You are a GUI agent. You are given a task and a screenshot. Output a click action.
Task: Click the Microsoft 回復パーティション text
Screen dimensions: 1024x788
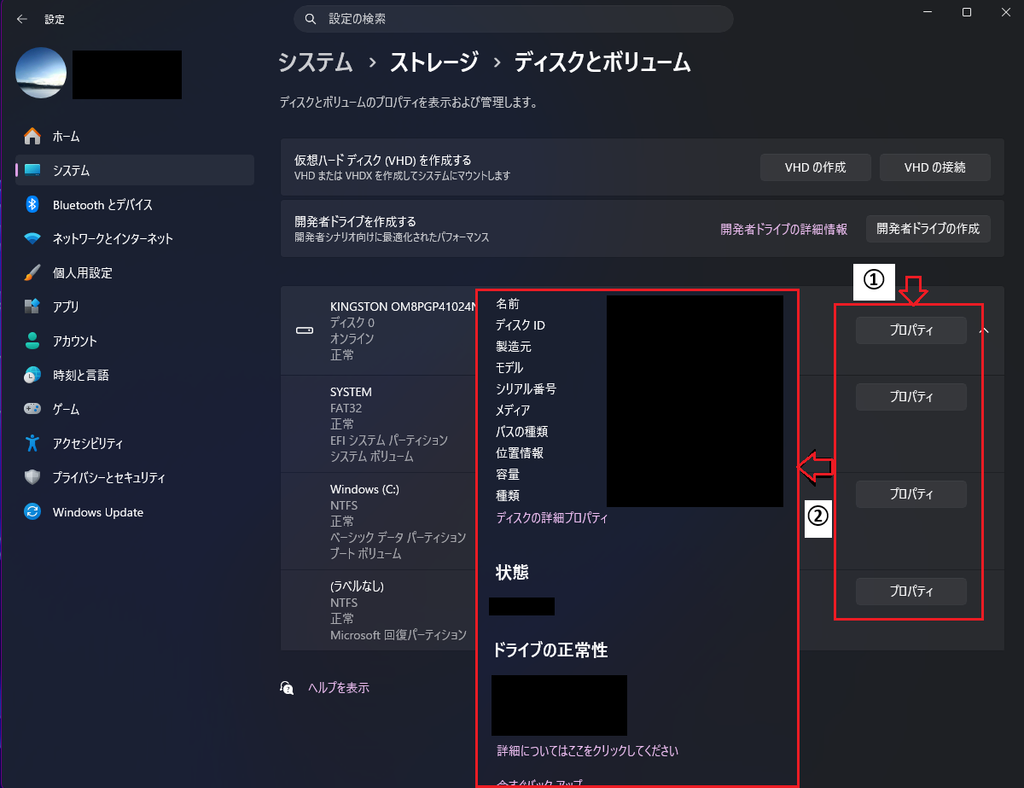398,635
